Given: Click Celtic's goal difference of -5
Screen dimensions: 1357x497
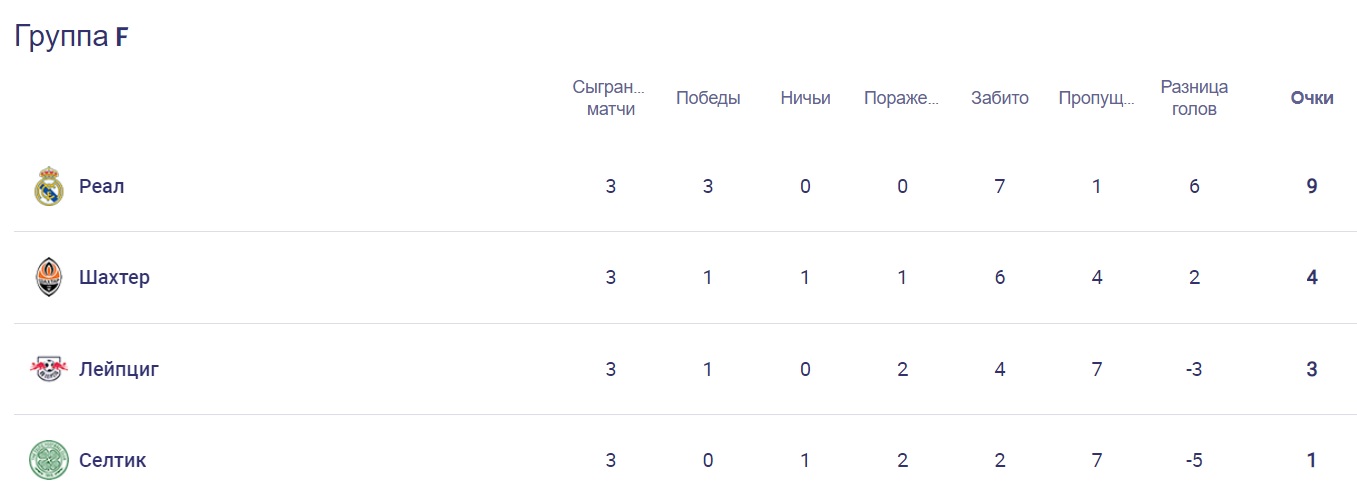Looking at the screenshot, I should (x=1194, y=461).
